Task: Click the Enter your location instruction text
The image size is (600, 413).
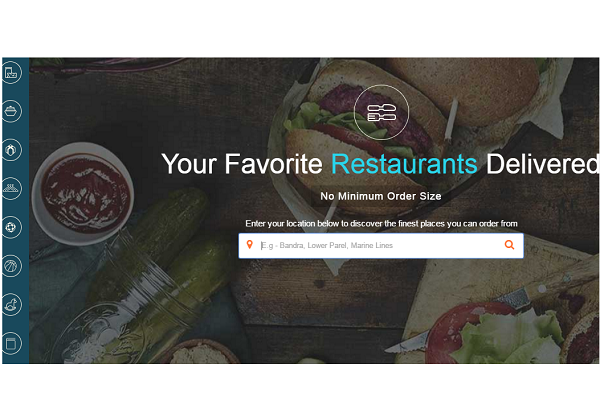Action: (x=381, y=223)
